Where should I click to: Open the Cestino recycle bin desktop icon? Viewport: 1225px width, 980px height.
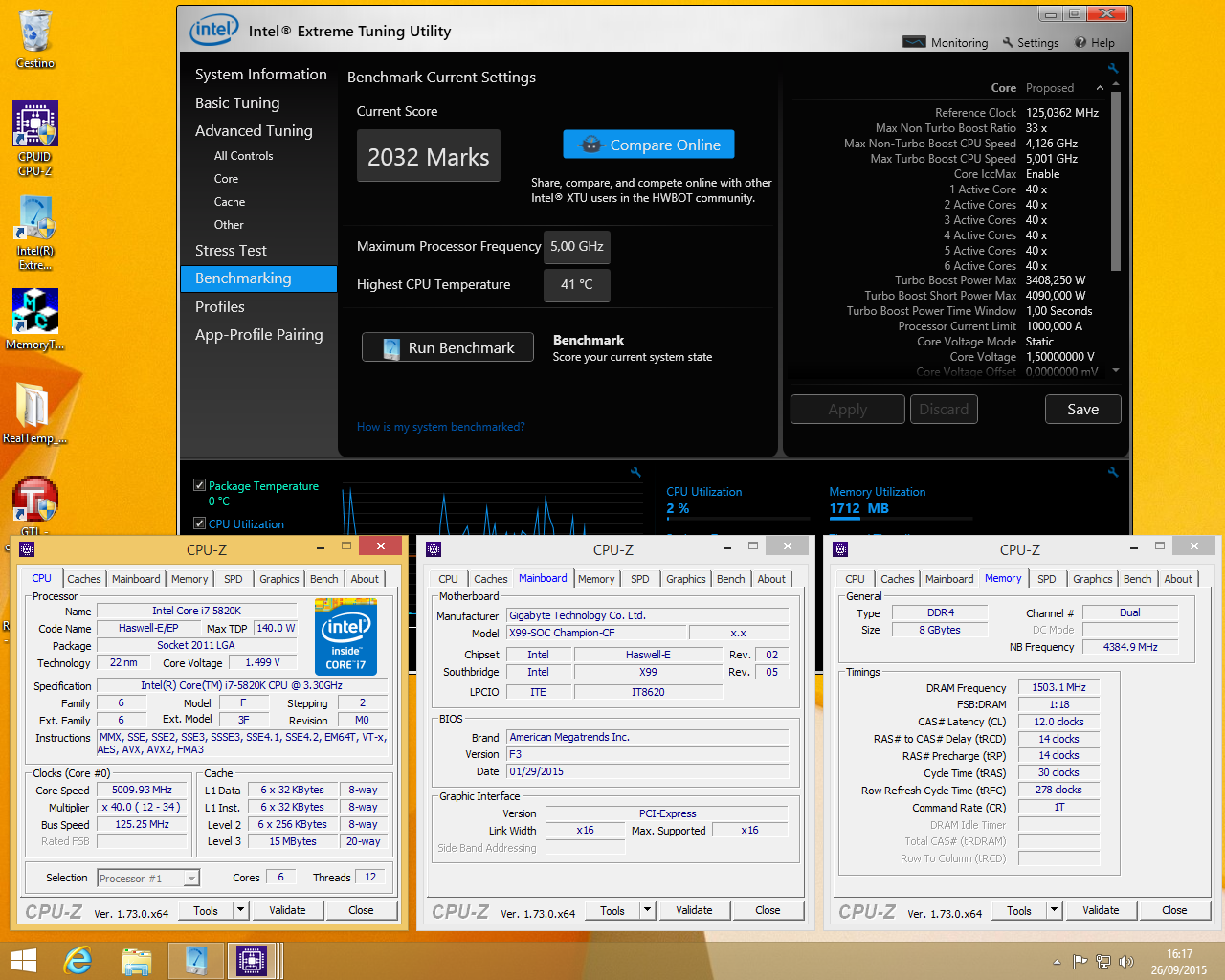[35, 38]
